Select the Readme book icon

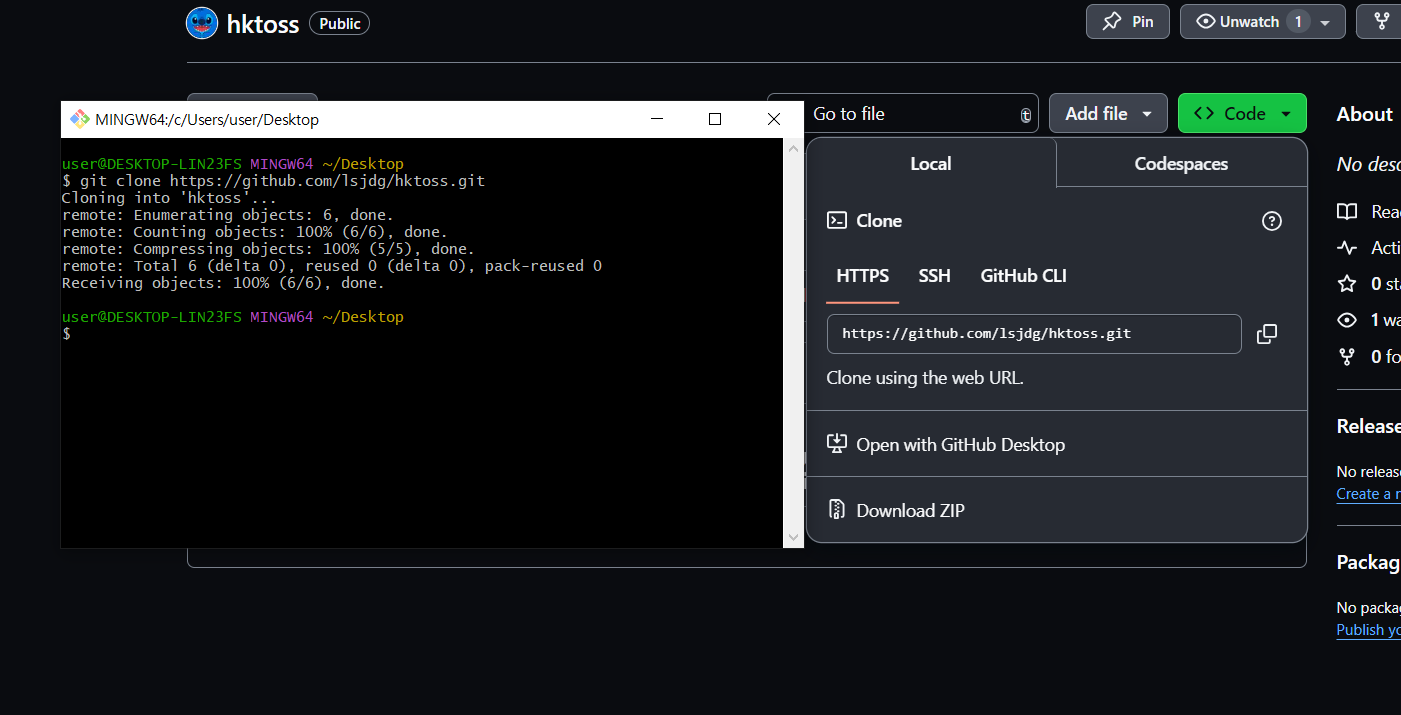pos(1347,212)
